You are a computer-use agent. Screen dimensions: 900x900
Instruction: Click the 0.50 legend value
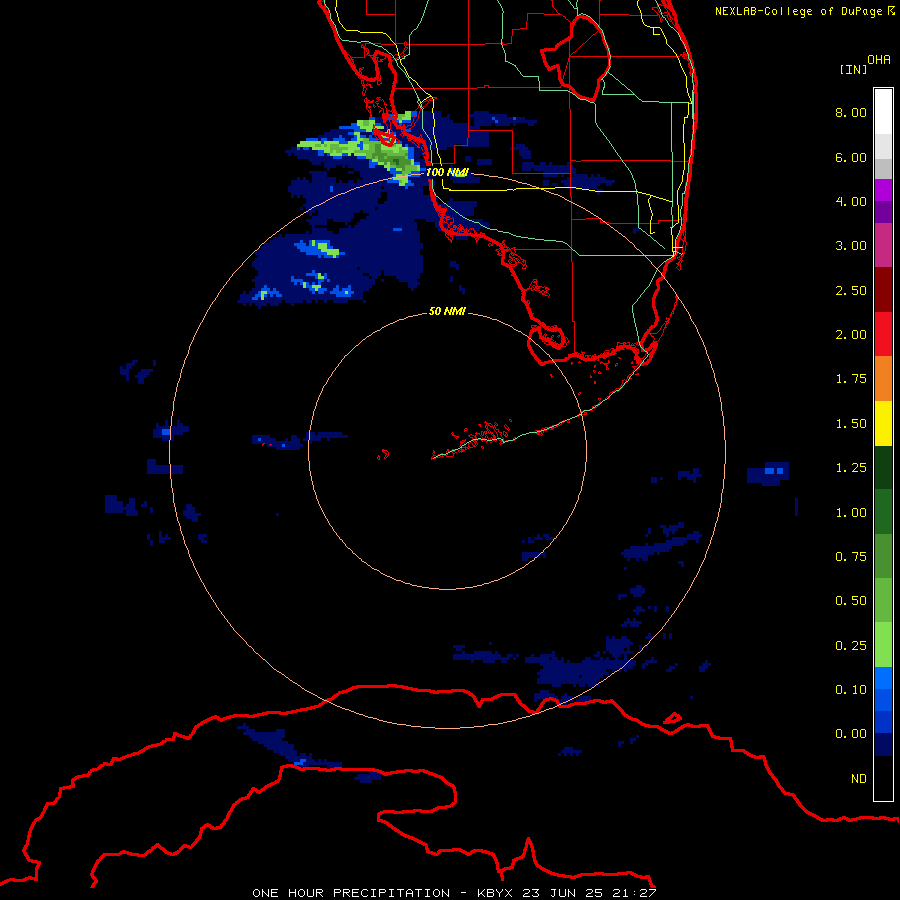tap(851, 601)
